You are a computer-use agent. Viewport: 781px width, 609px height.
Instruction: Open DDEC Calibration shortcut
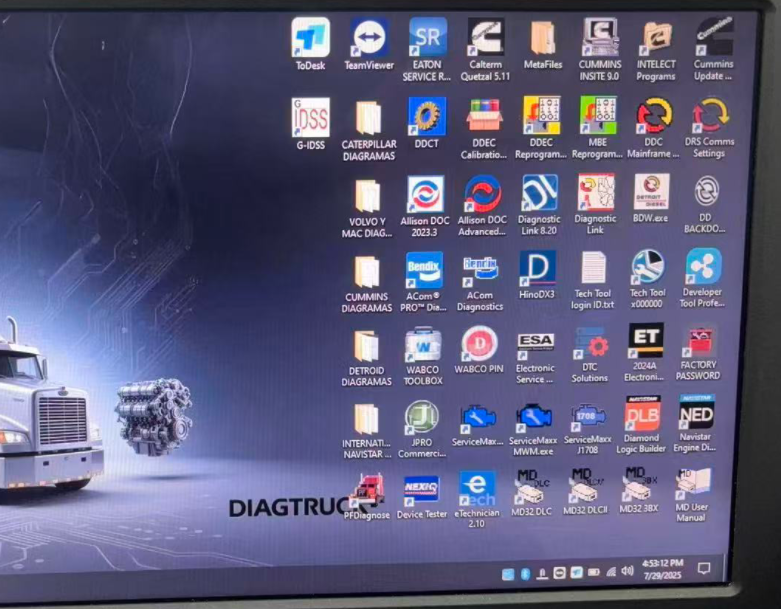click(484, 128)
